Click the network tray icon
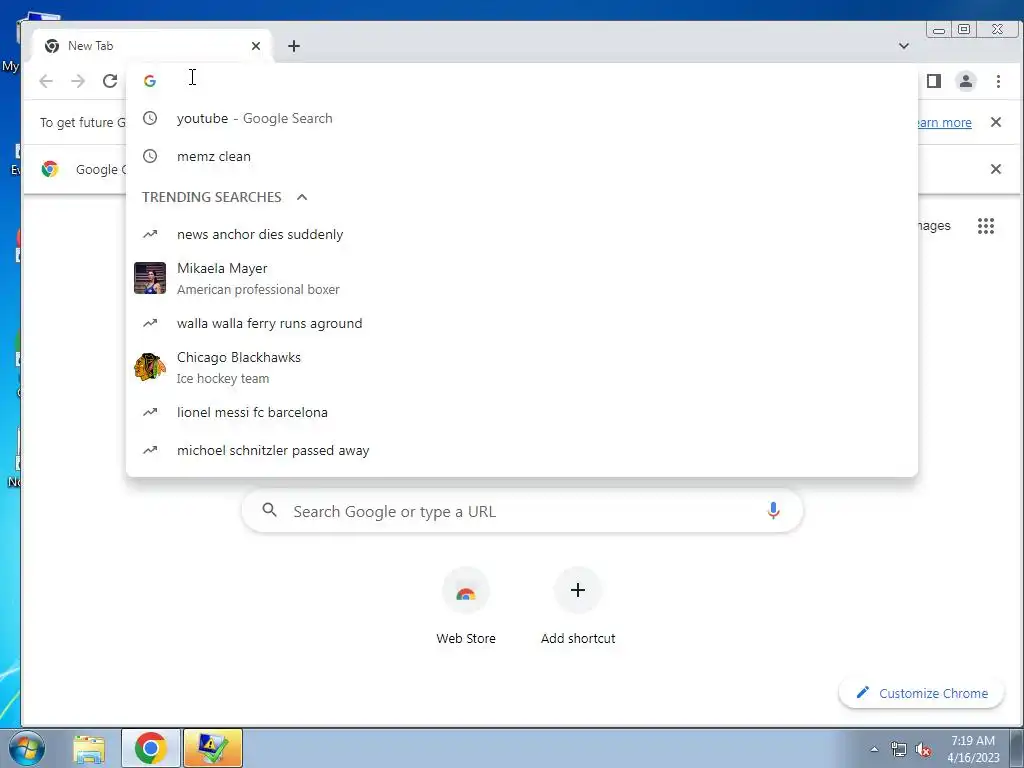This screenshot has height=768, width=1024. coord(899,750)
